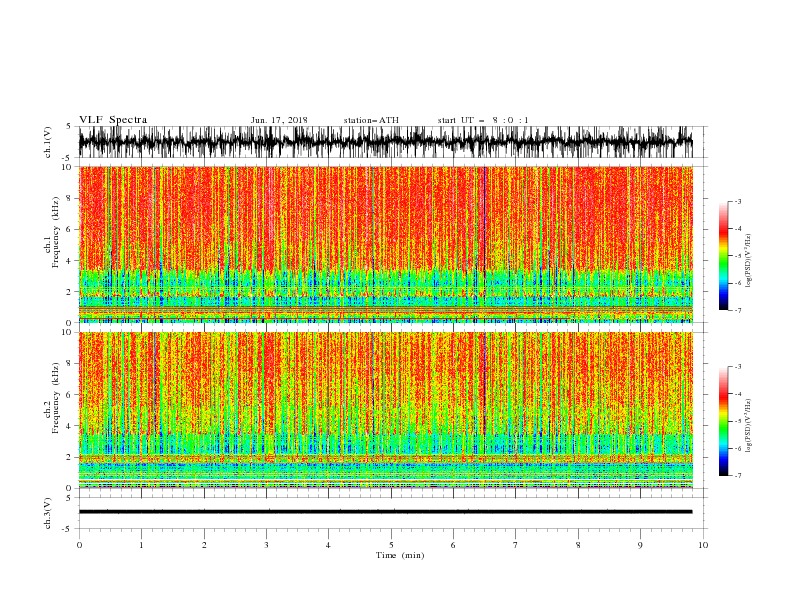The width and height of the screenshot is (792, 612).
Task: Select the "start UT = 8 :0 :1" text
Action: click(x=483, y=120)
